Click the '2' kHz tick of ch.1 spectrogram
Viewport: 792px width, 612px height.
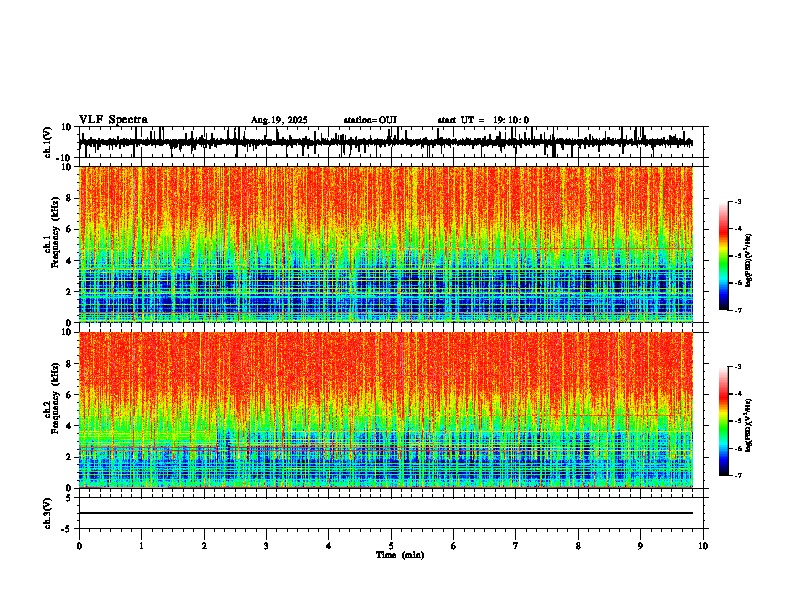click(x=69, y=292)
